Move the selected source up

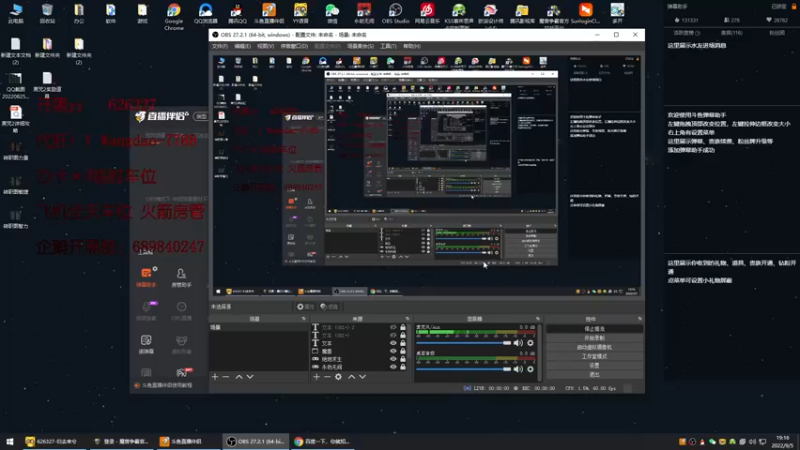[x=351, y=377]
